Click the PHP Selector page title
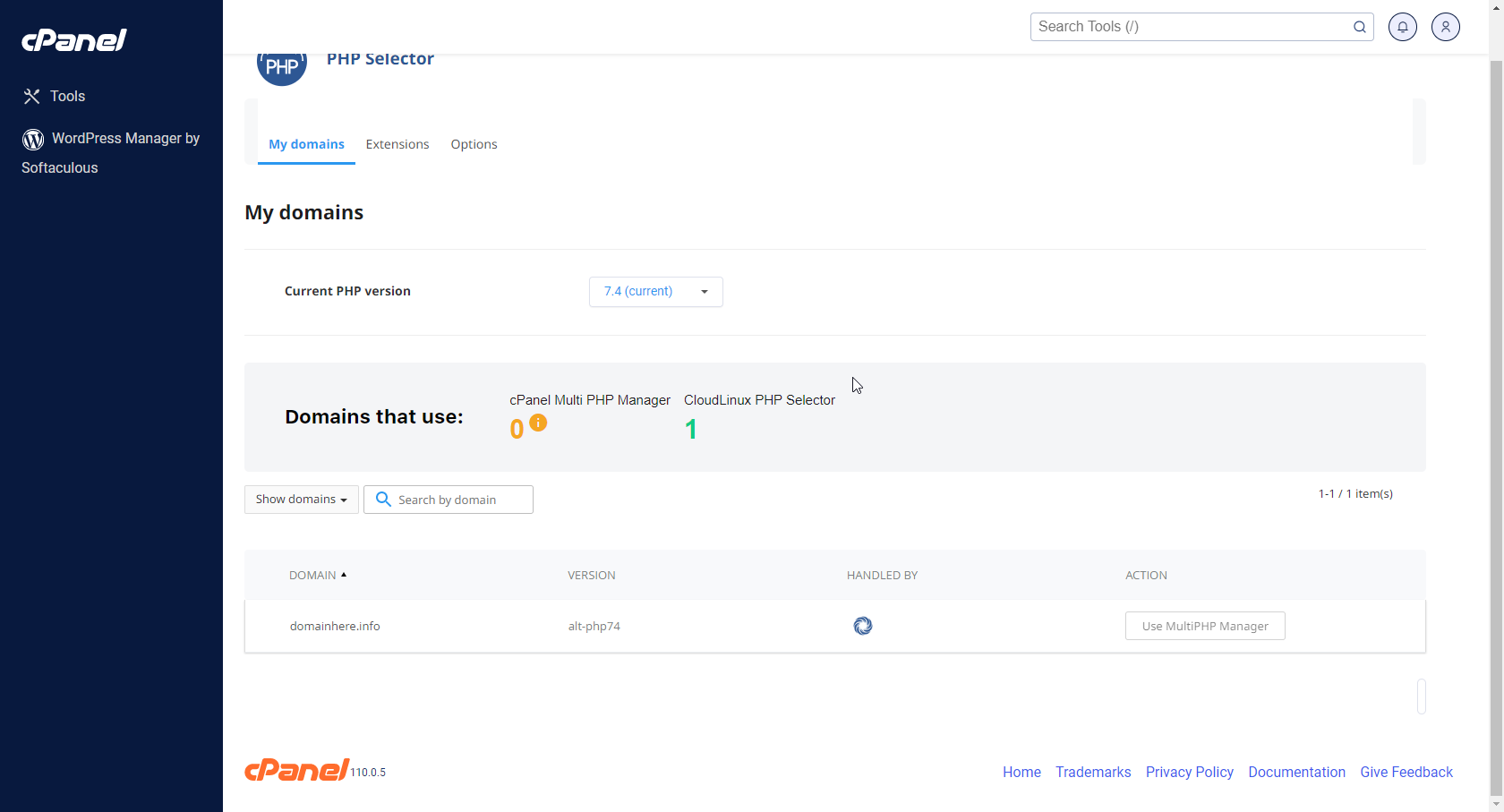This screenshot has height=812, width=1504. 380,59
